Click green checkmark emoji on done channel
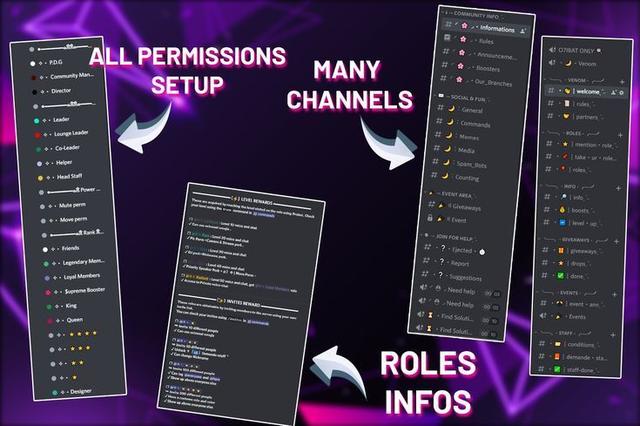Viewport: 640px width, 426px height. click(561, 275)
